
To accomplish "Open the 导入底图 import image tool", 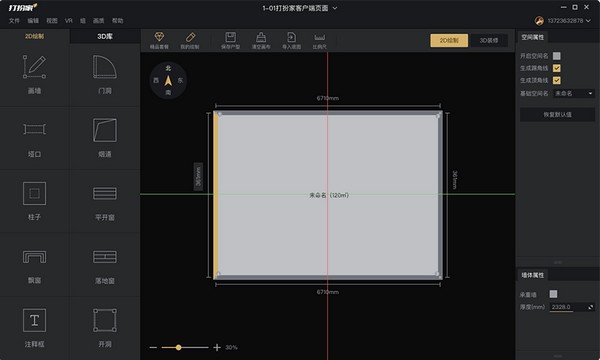I will click(x=292, y=41).
